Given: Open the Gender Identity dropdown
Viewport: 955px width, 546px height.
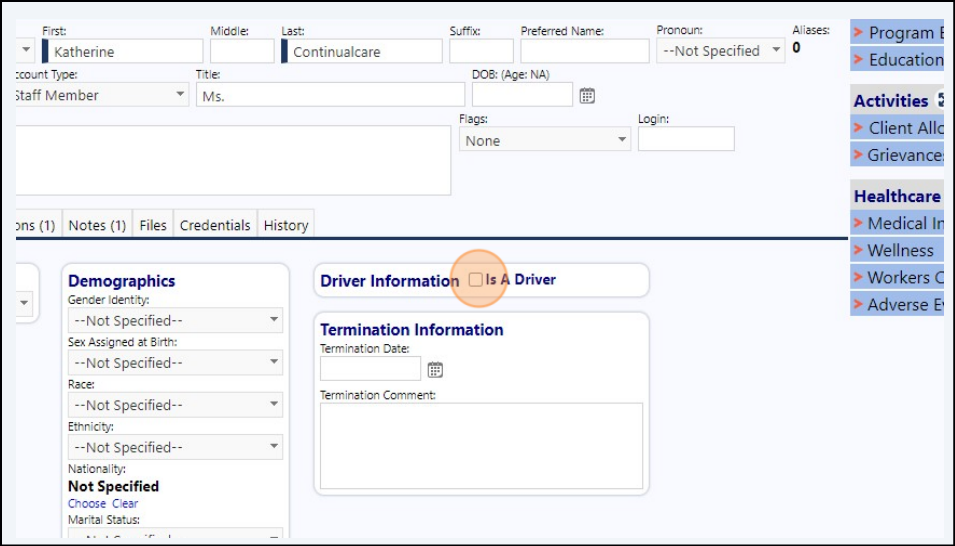Looking at the screenshot, I should tap(175, 321).
